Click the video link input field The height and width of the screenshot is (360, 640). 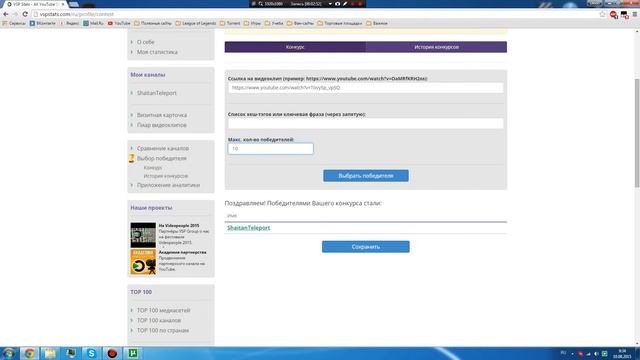point(366,88)
